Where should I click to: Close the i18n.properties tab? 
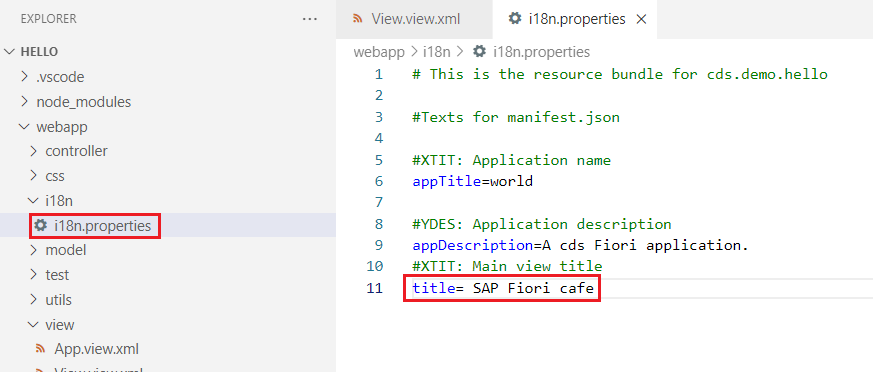coord(641,19)
